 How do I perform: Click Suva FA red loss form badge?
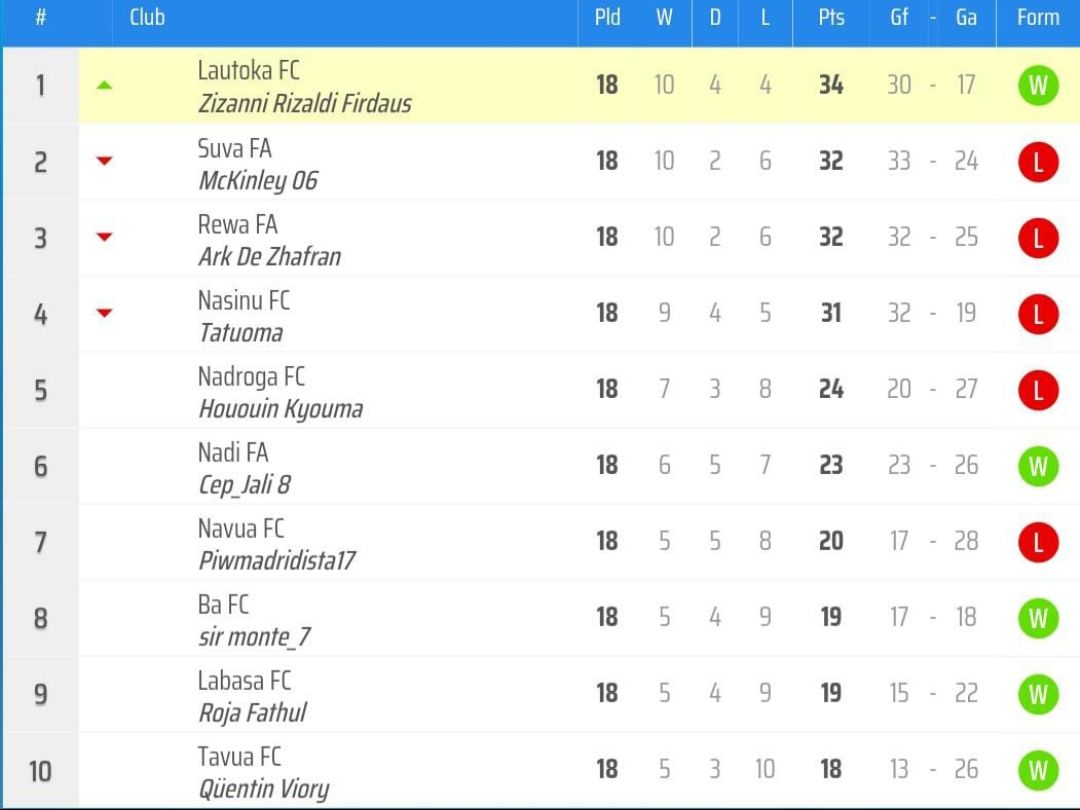pyautogui.click(x=1038, y=162)
